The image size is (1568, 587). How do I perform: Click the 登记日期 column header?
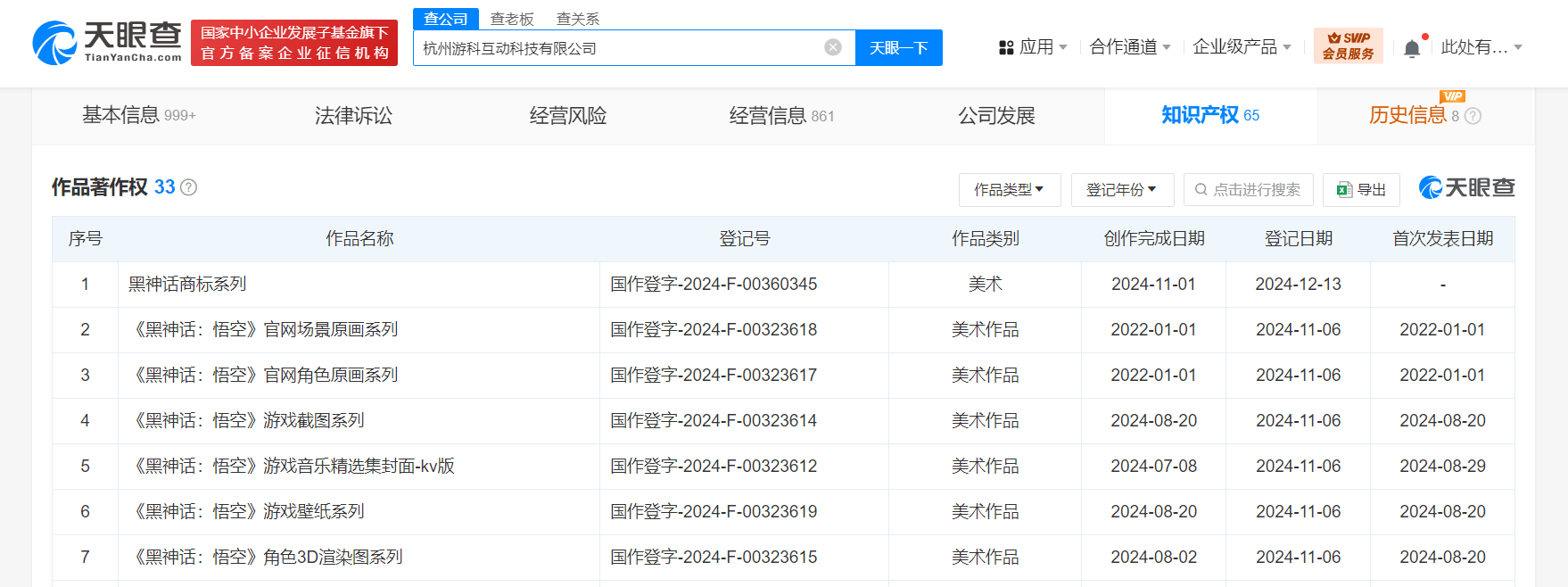click(x=1299, y=239)
